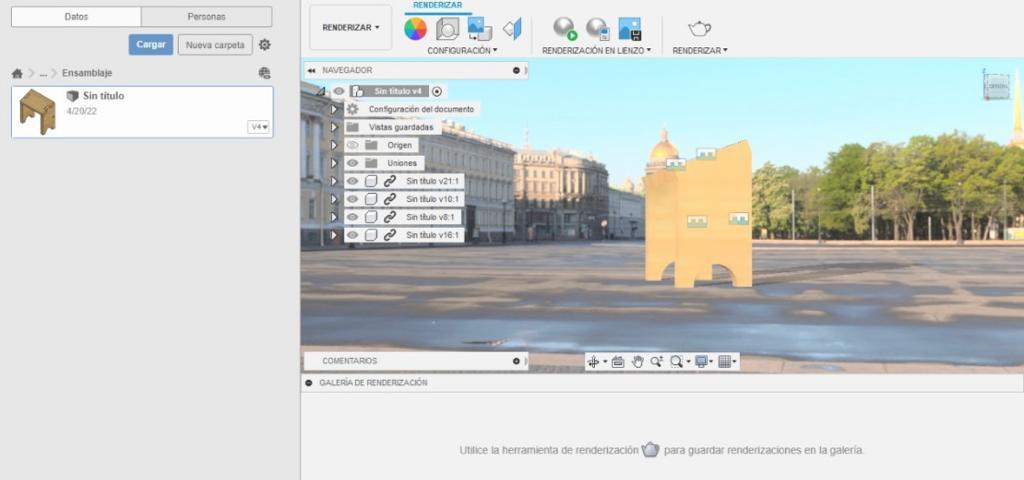This screenshot has height=480, width=1024.
Task: Hide component Sin título v10:1
Action: coord(353,199)
